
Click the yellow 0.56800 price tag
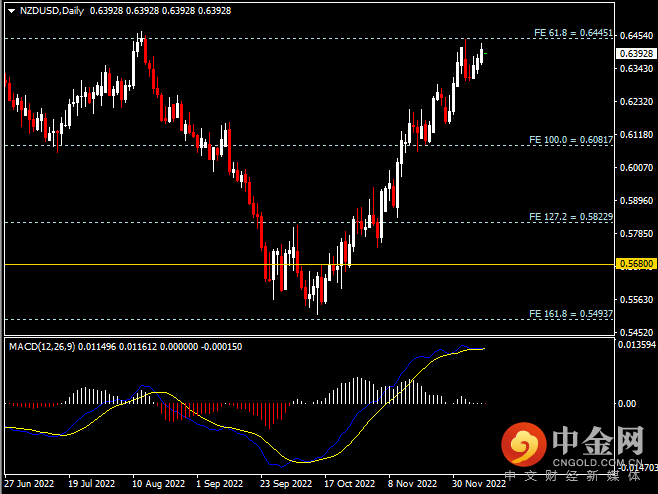(635, 264)
